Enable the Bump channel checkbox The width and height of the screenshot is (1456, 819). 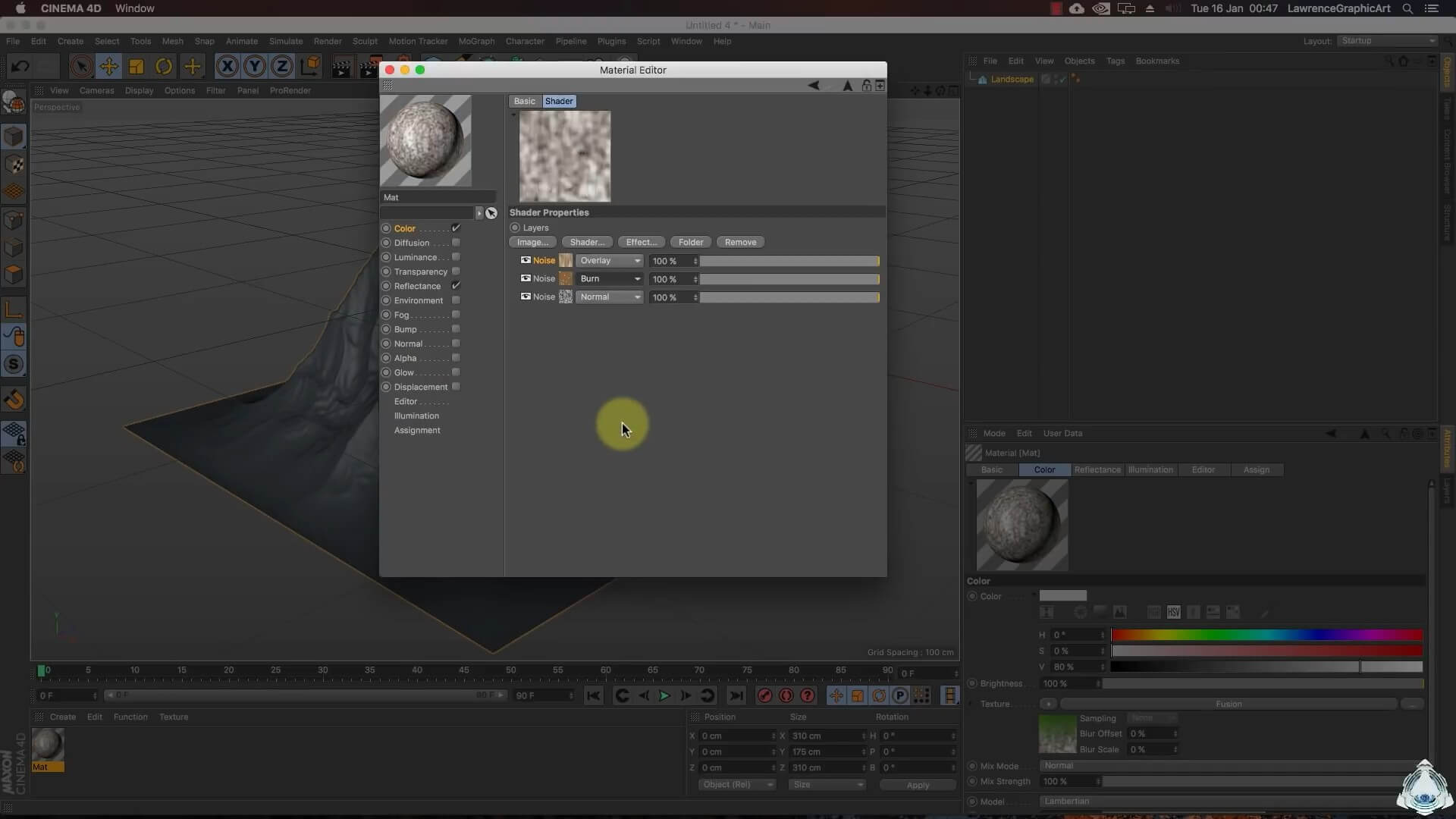coord(456,329)
